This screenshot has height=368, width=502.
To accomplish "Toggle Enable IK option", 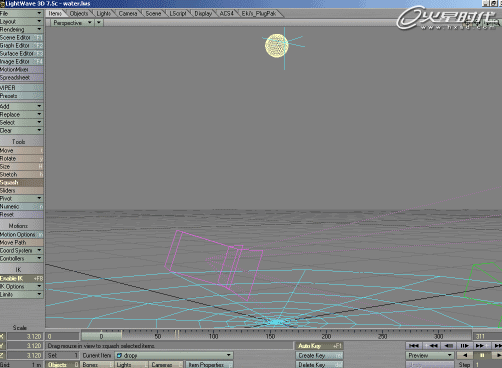I will pos(21,278).
